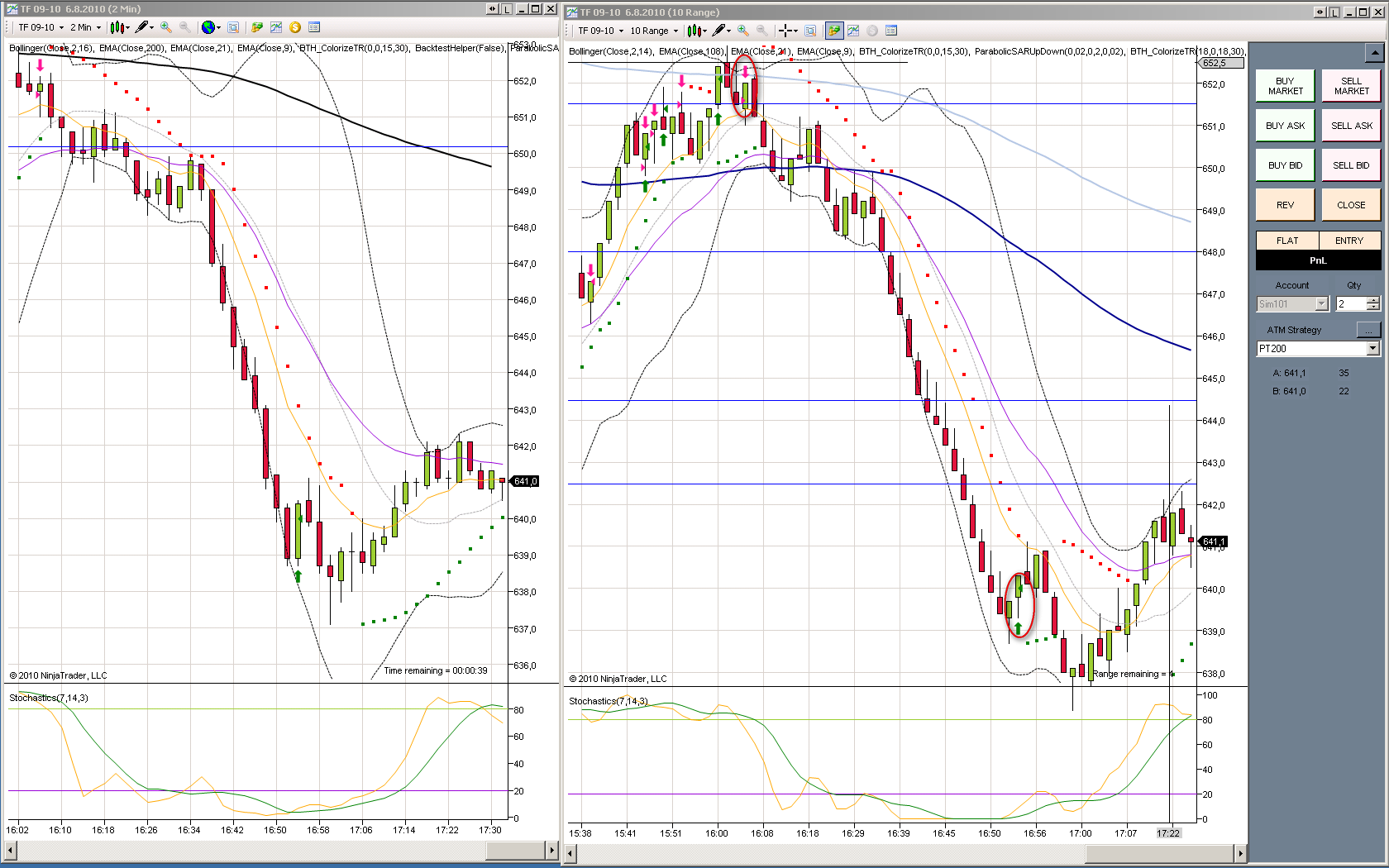The image size is (1389, 868).
Task: Click the Qty input field
Action: (1351, 304)
